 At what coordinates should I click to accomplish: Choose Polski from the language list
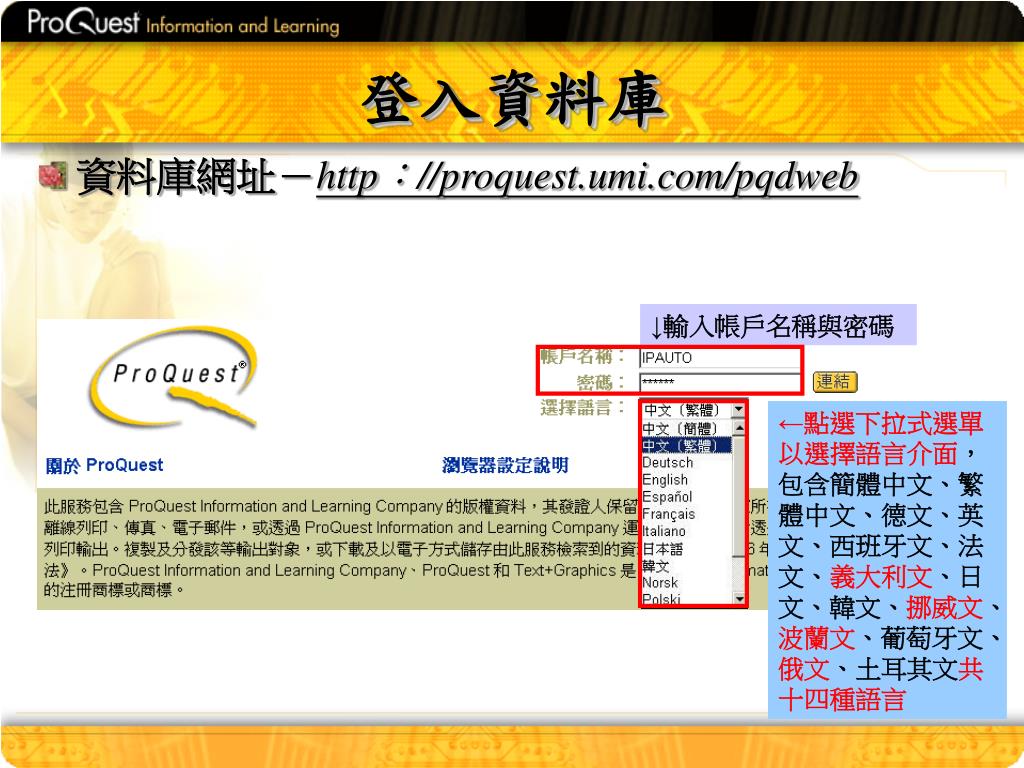click(686, 599)
